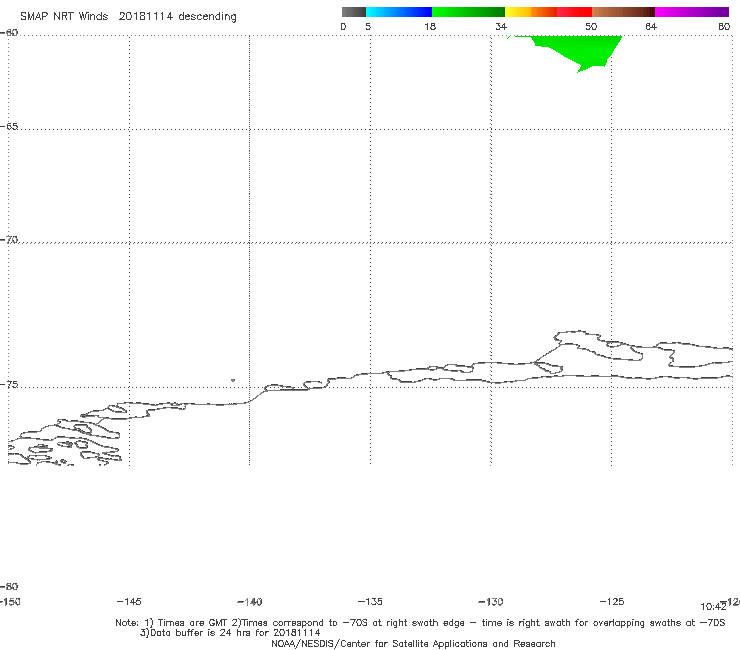
Task: Click the yellow-orange segment of the color bar
Action: (x=530, y=12)
